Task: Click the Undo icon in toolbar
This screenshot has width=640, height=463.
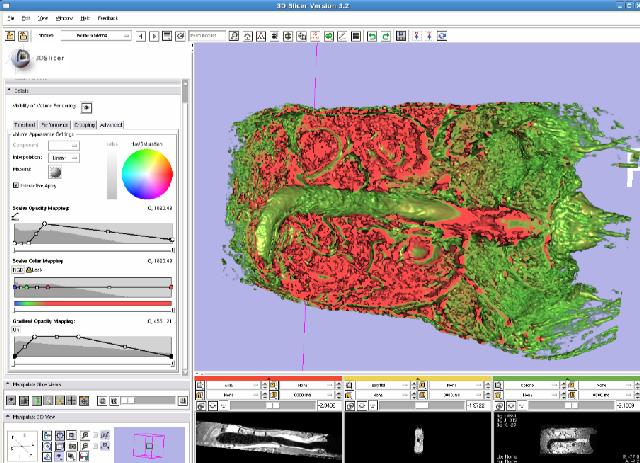Action: (x=371, y=36)
